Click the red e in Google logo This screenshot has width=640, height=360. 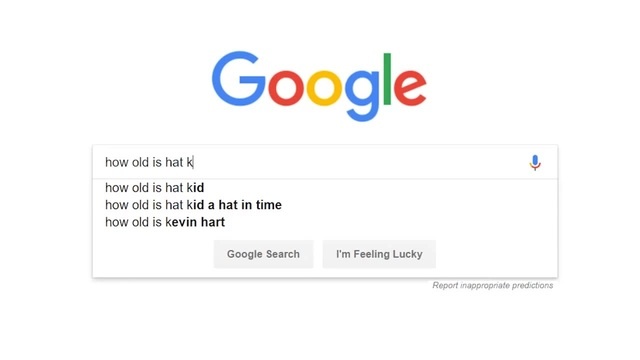click(x=410, y=88)
